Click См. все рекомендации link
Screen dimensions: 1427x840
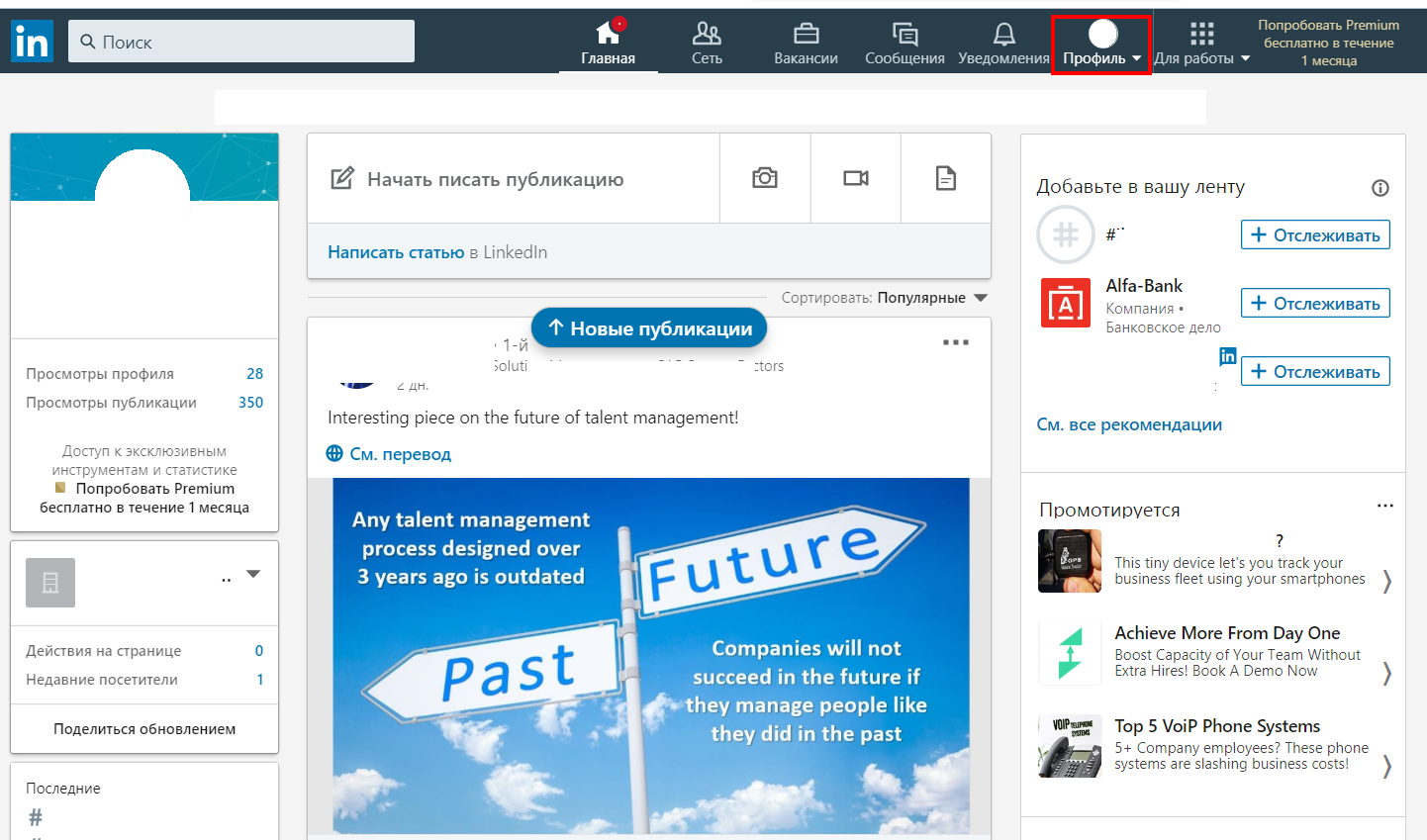pos(1129,424)
